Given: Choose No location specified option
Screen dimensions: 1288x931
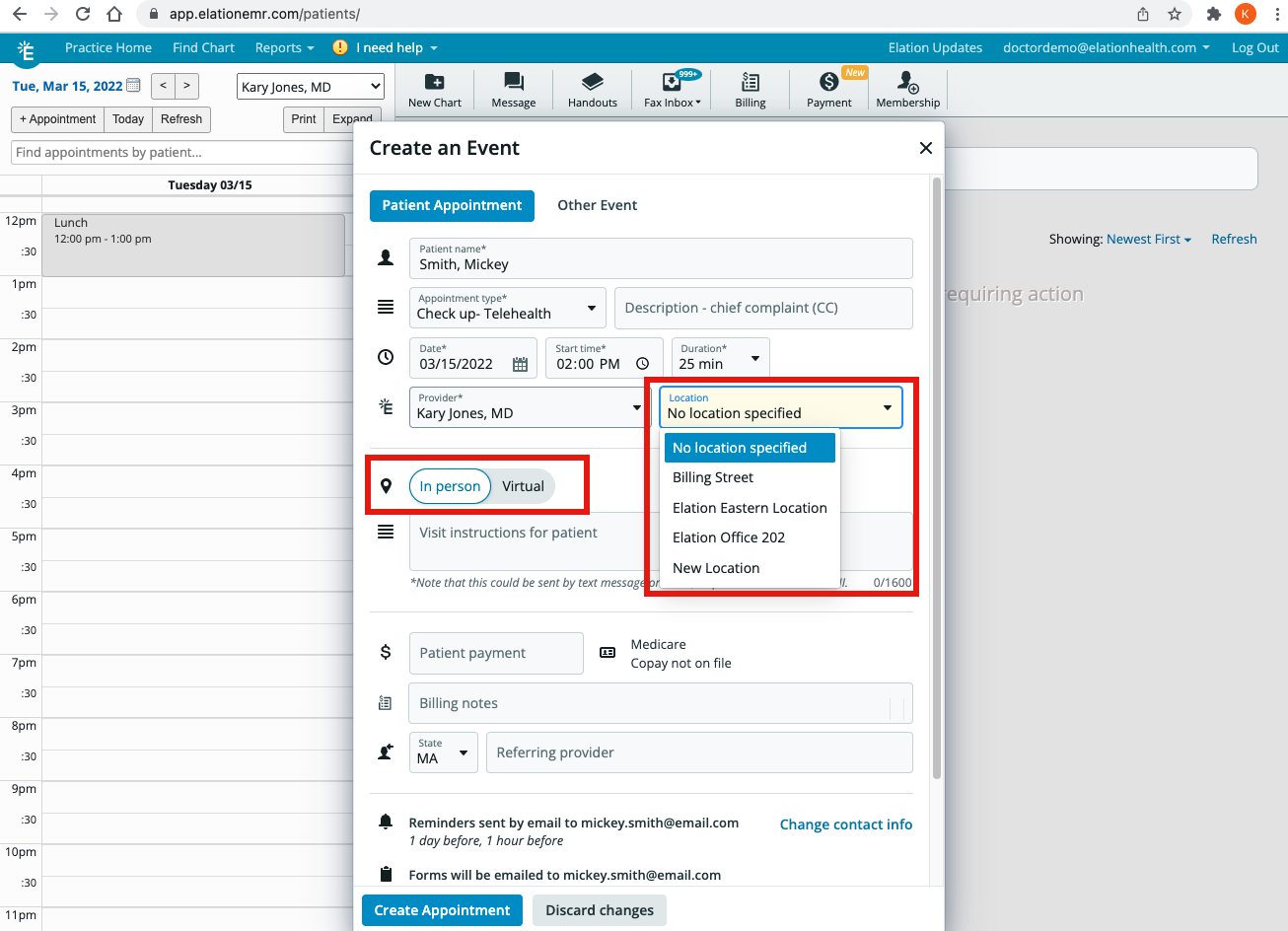Looking at the screenshot, I should [x=750, y=448].
